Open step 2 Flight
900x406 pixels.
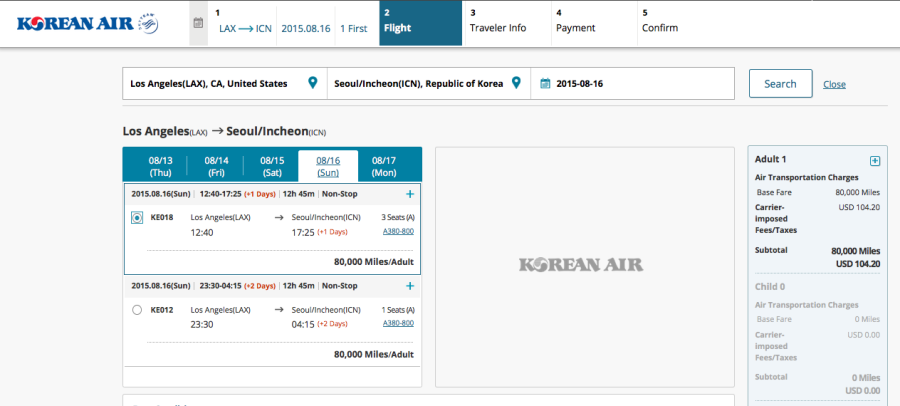point(421,23)
